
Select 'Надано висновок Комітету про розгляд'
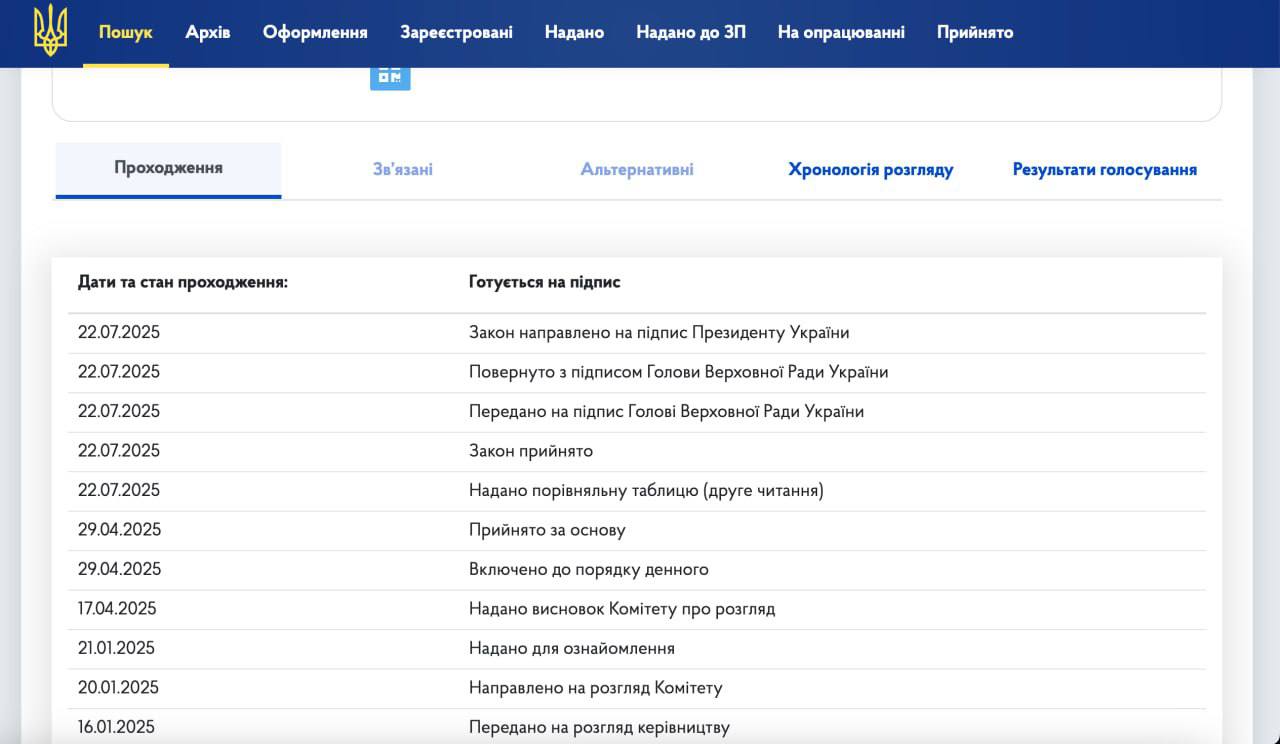(x=622, y=609)
